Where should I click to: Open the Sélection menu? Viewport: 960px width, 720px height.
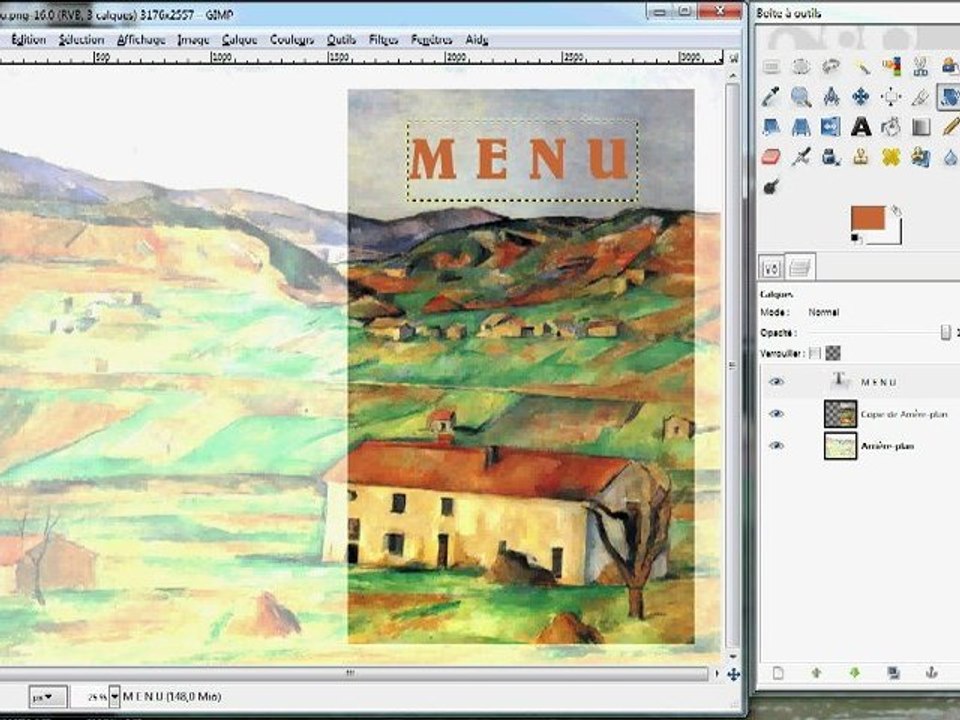[81, 40]
